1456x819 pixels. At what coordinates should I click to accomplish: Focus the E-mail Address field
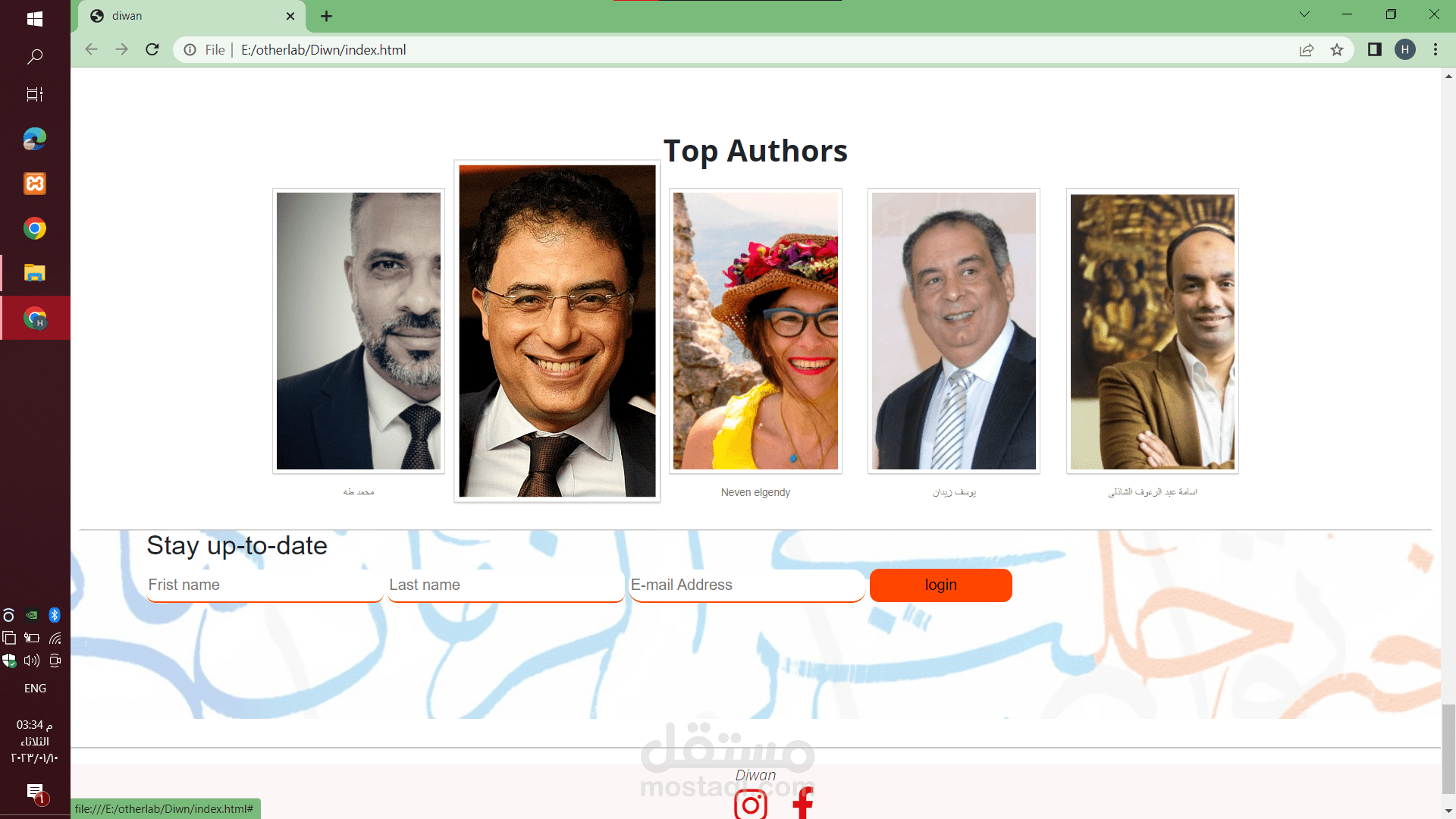tap(747, 585)
